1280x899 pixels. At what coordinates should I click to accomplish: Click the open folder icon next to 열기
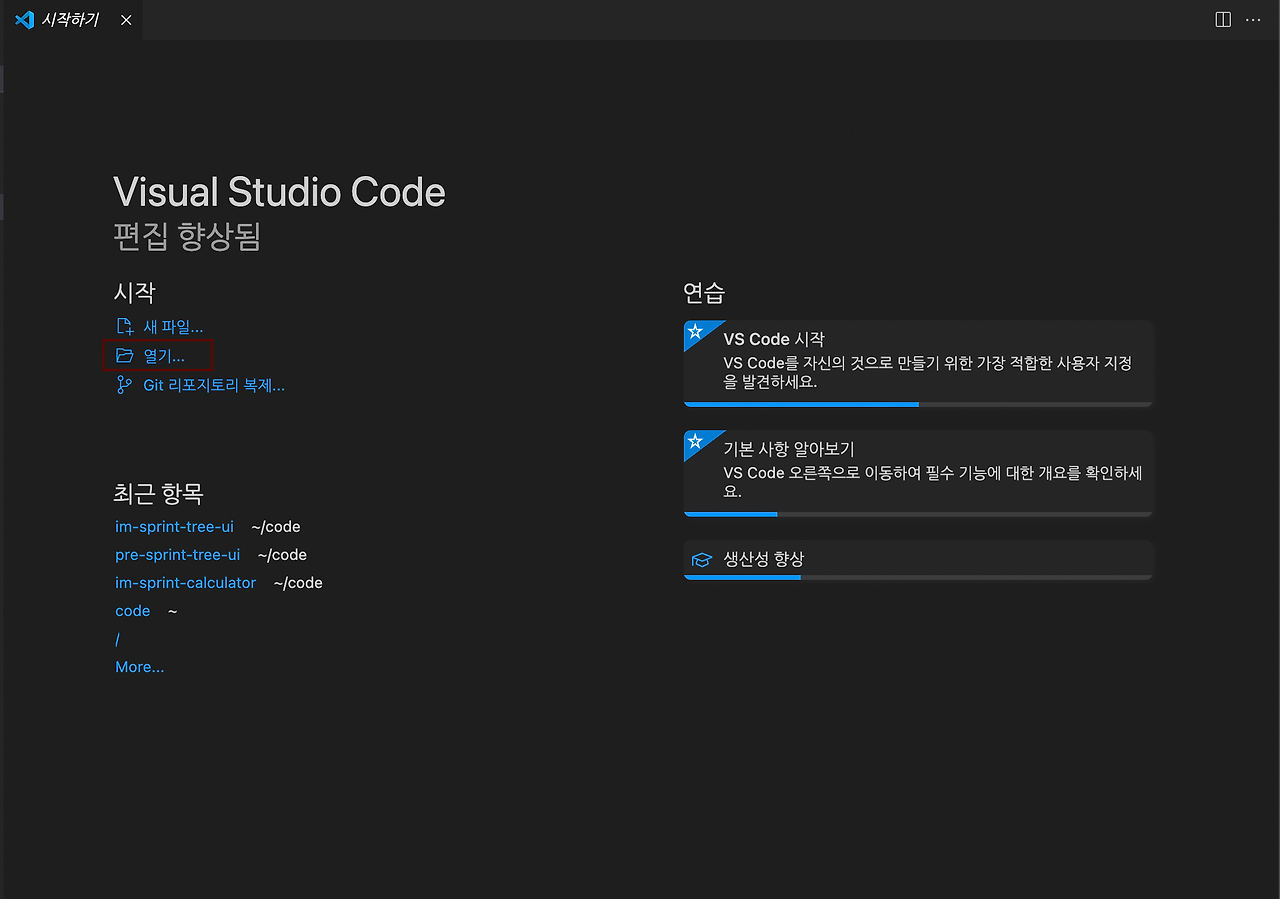coord(125,356)
